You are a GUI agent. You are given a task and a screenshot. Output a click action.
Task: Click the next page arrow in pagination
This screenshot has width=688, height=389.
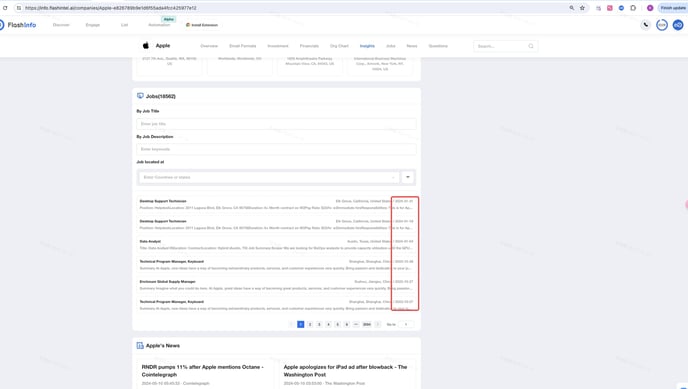coord(377,324)
